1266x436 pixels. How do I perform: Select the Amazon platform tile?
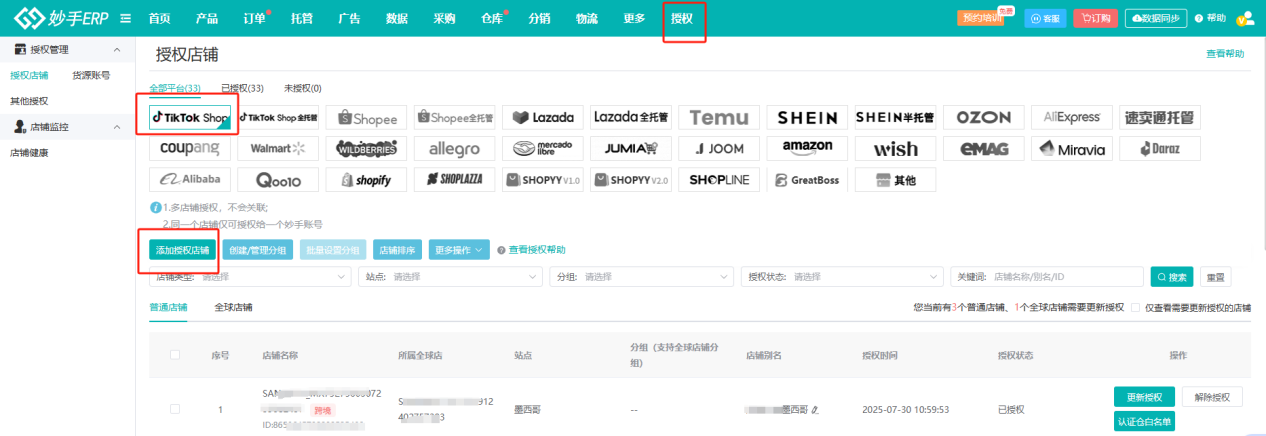point(806,149)
